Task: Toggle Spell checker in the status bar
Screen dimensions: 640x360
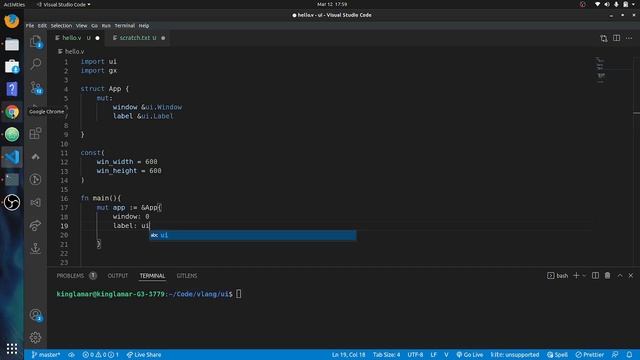Action: click(x=557, y=355)
